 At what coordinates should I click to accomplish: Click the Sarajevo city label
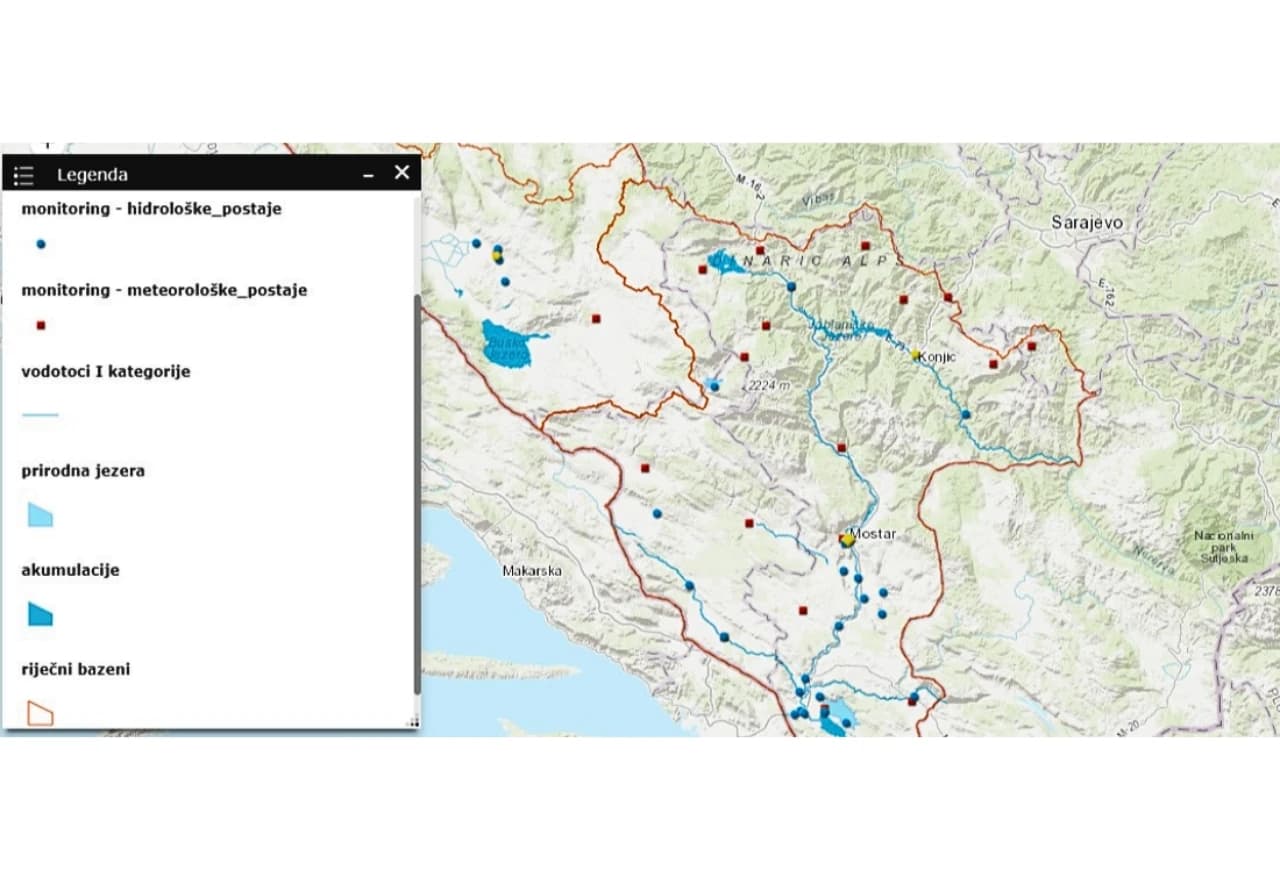coord(1086,223)
